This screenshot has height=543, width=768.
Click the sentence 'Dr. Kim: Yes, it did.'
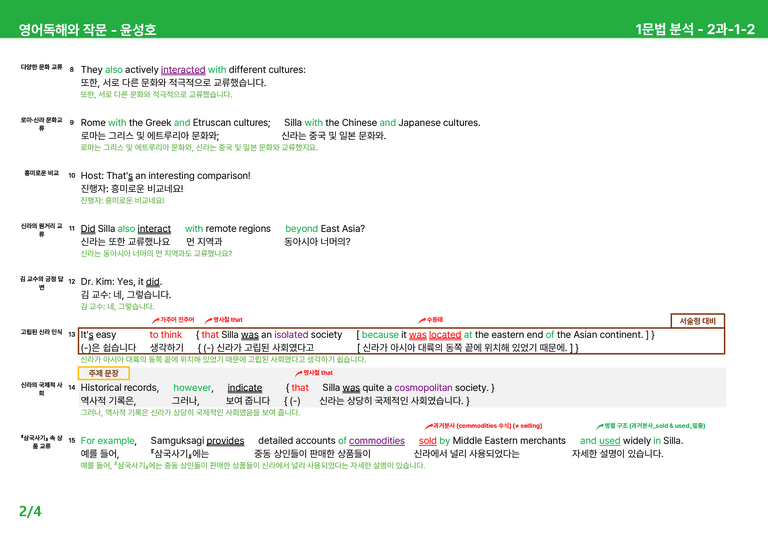click(x=121, y=282)
